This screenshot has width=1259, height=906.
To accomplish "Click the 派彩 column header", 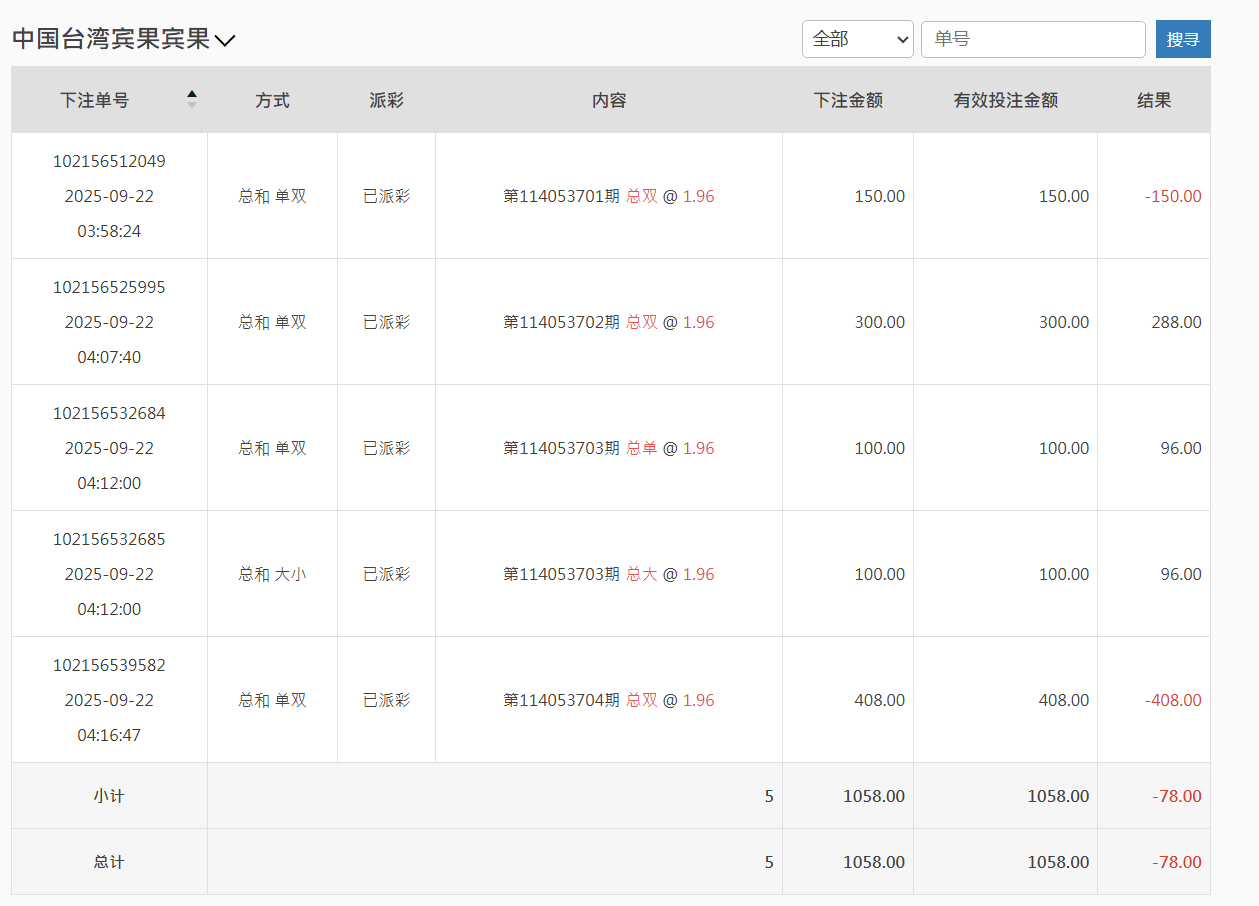I will tap(386, 100).
